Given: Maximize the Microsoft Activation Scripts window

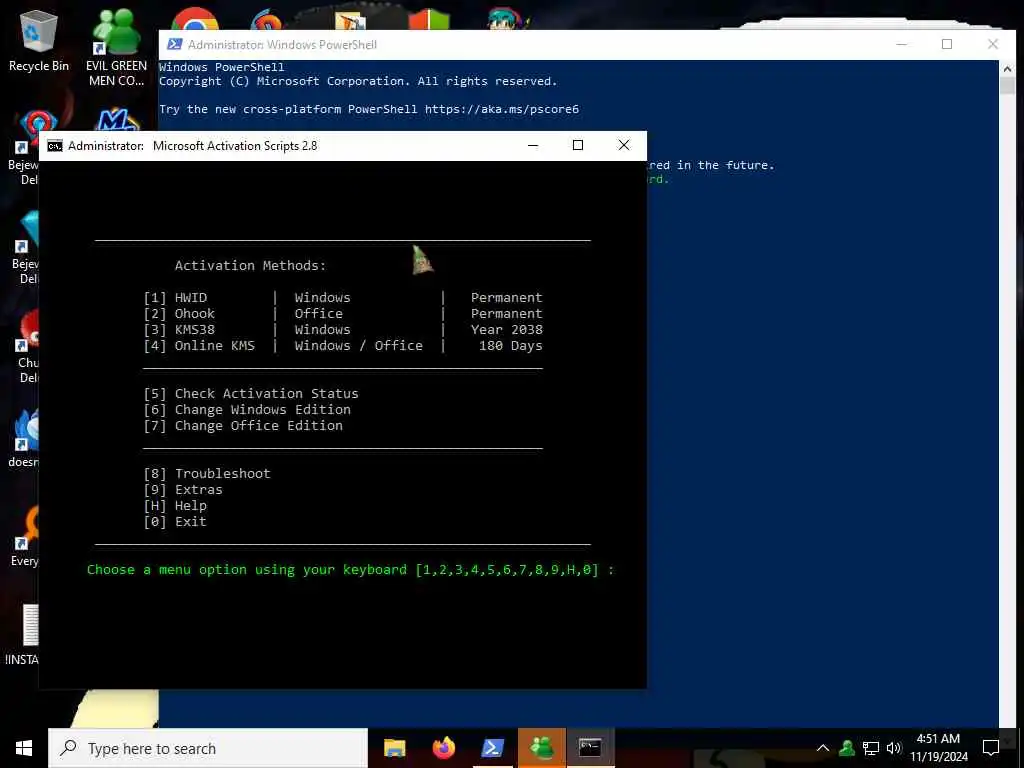Looking at the screenshot, I should pos(578,145).
